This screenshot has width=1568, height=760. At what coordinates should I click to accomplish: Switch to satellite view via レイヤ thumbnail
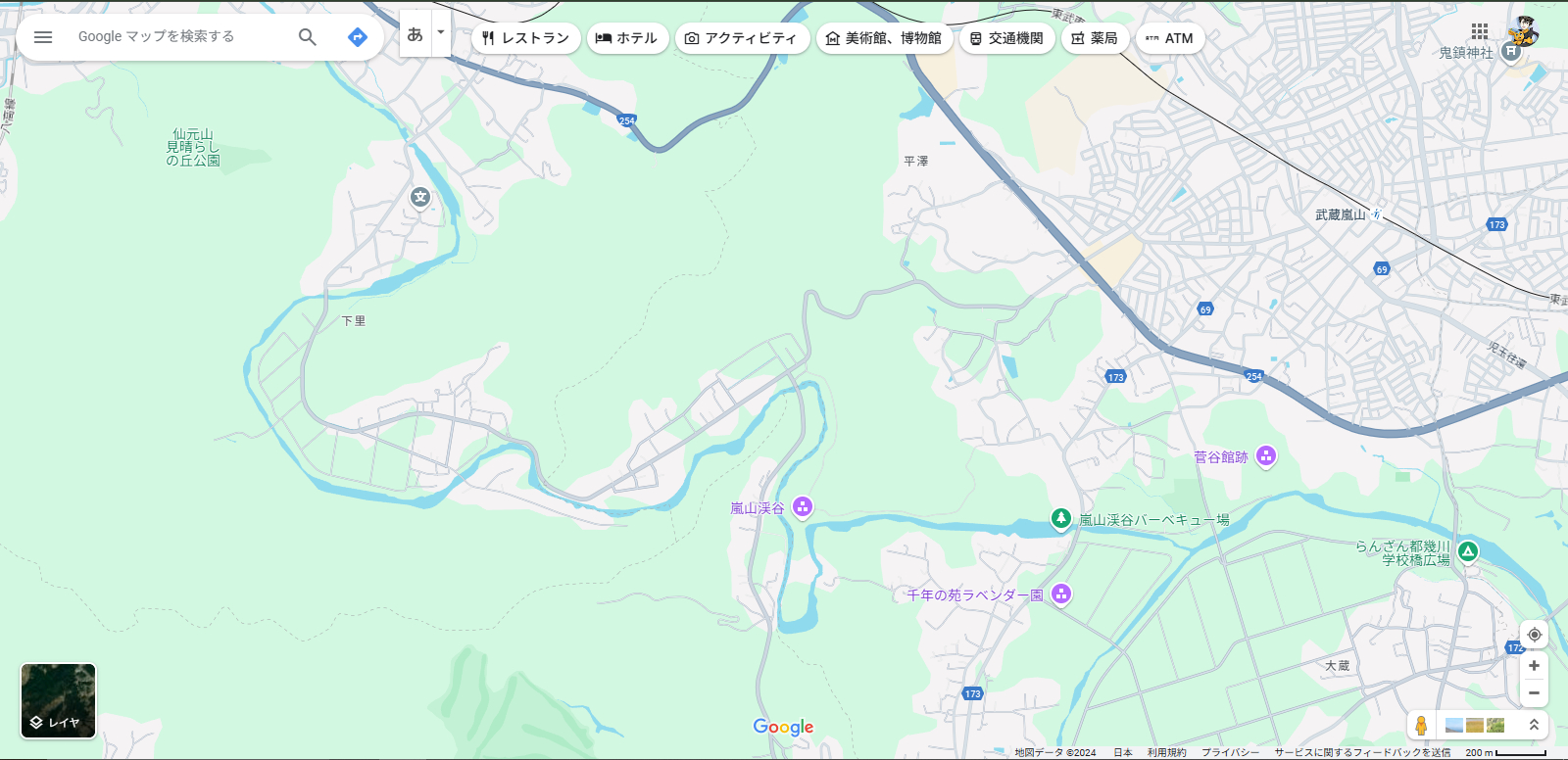59,700
